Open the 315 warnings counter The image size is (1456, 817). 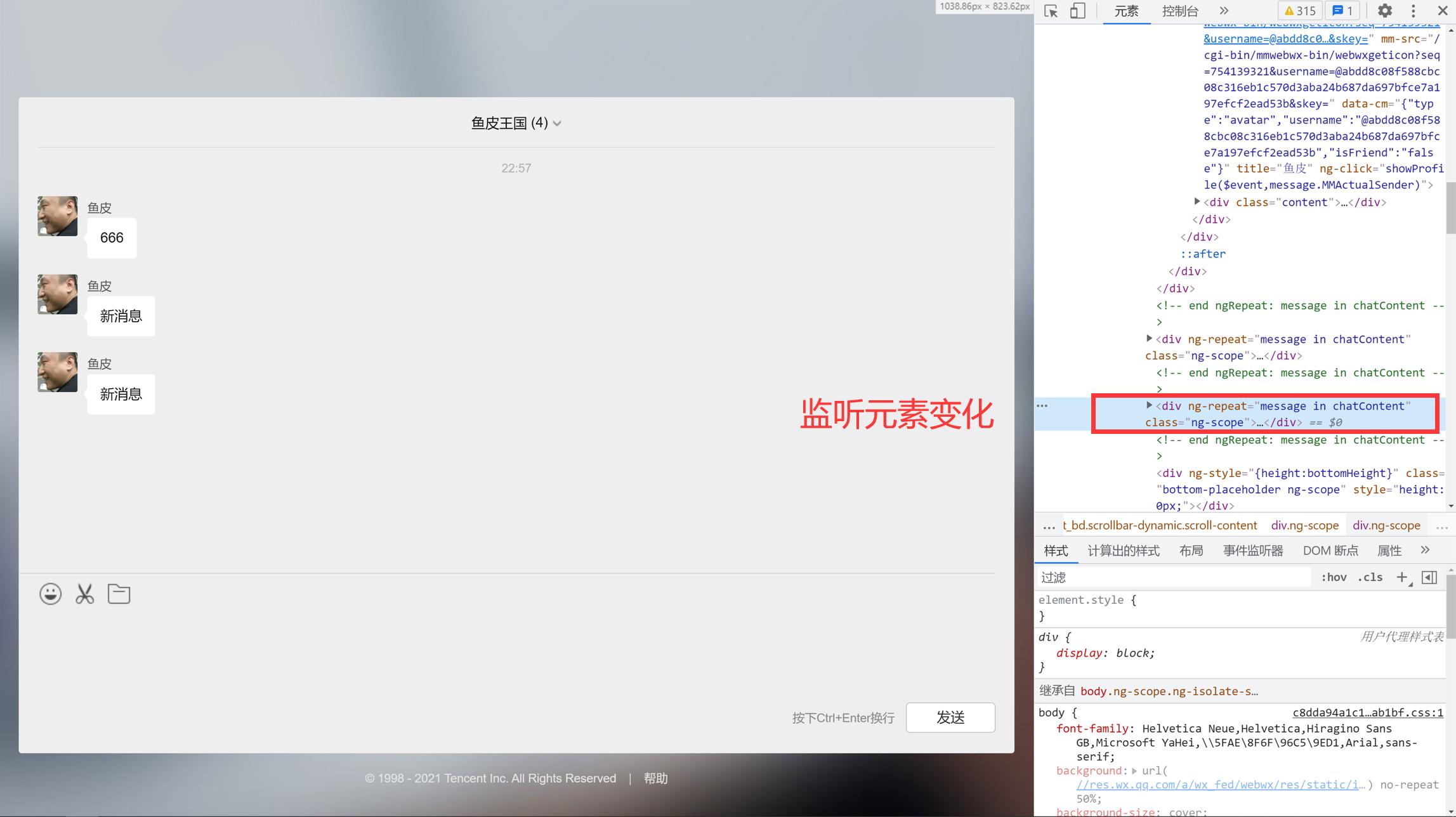click(1299, 11)
